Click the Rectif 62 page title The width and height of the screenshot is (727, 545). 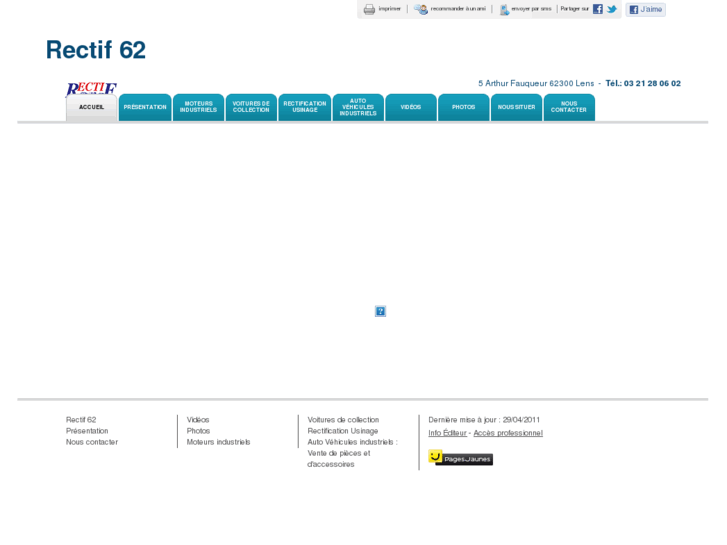click(x=96, y=50)
